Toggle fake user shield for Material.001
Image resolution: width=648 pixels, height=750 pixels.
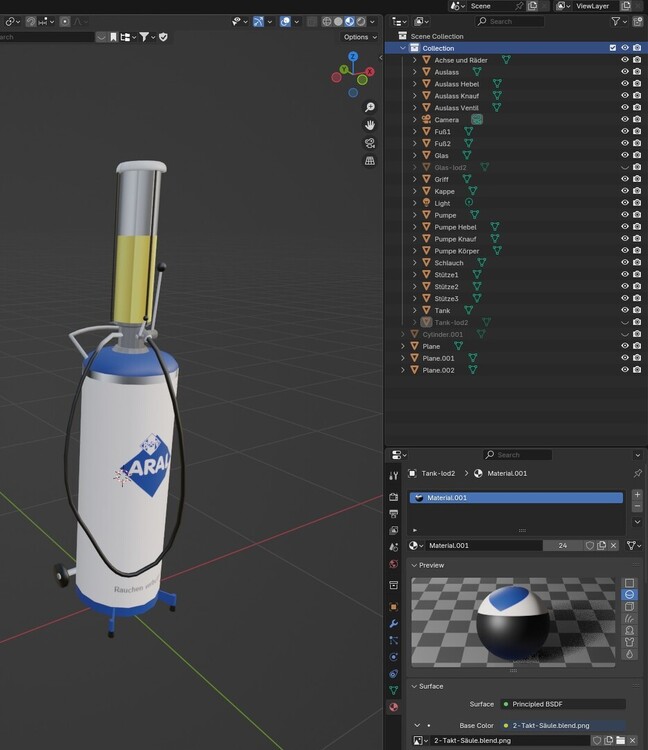[590, 545]
